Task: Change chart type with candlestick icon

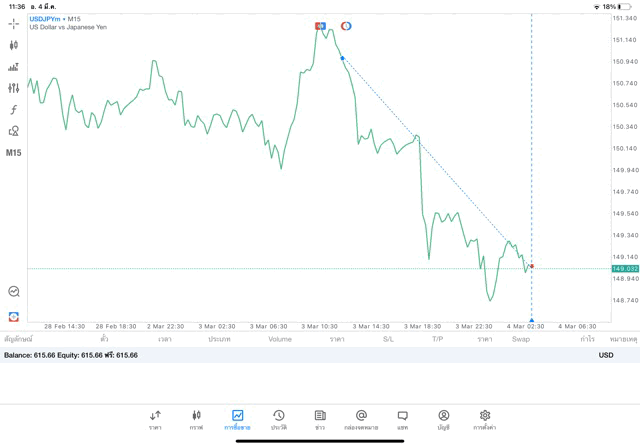Action: (13, 45)
